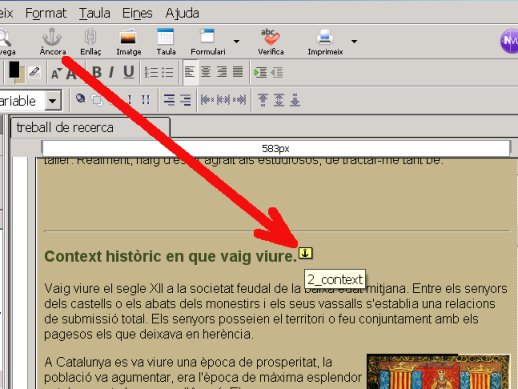This screenshot has height=389, width=518.
Task: Toggle bold formatting with the B icon
Action: click(97, 72)
